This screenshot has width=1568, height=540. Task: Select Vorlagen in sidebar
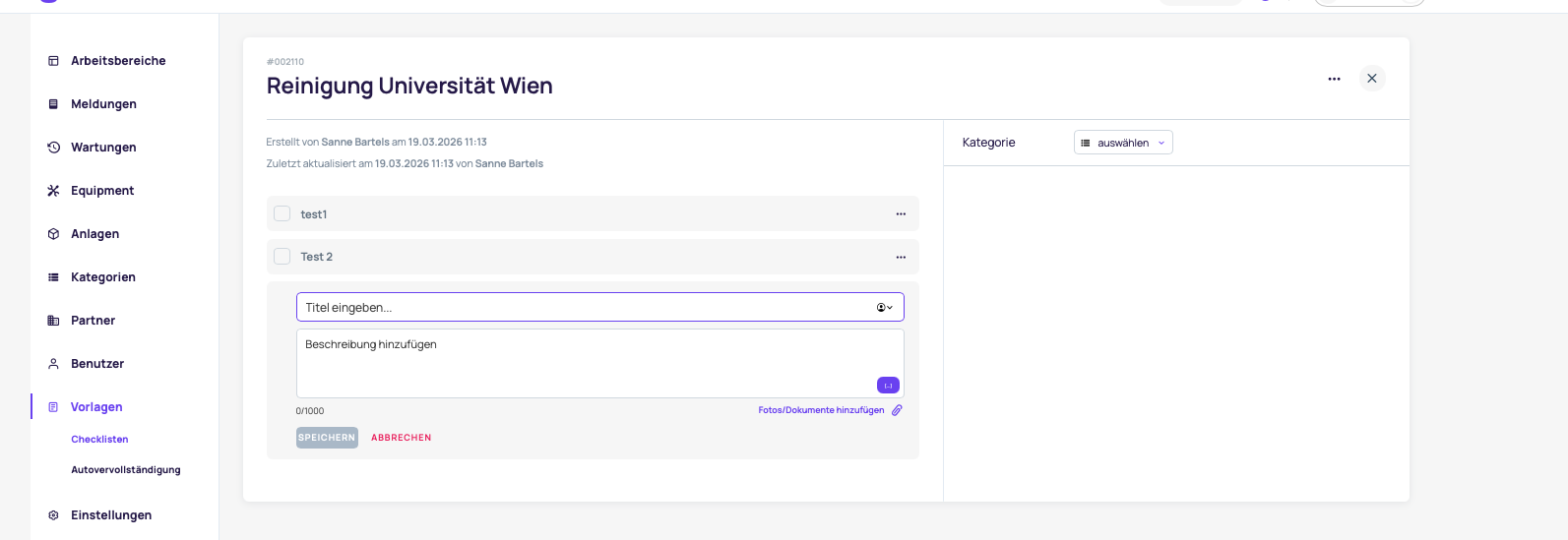[96, 407]
